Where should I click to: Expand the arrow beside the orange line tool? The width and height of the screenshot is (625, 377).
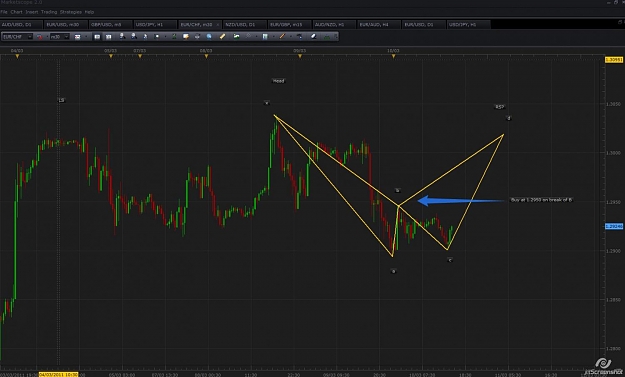coord(291,37)
